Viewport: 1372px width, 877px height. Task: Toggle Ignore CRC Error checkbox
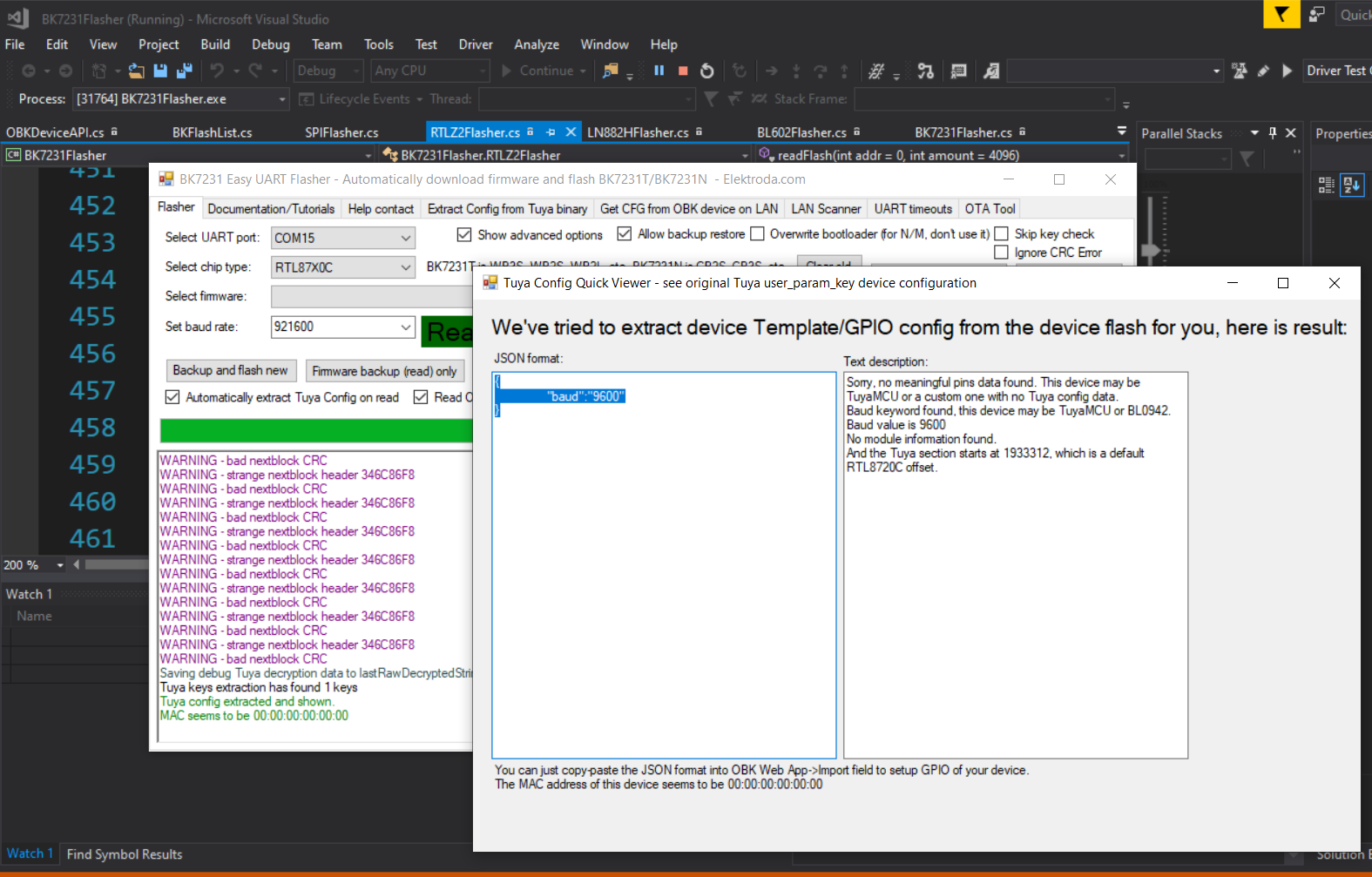point(1002,253)
